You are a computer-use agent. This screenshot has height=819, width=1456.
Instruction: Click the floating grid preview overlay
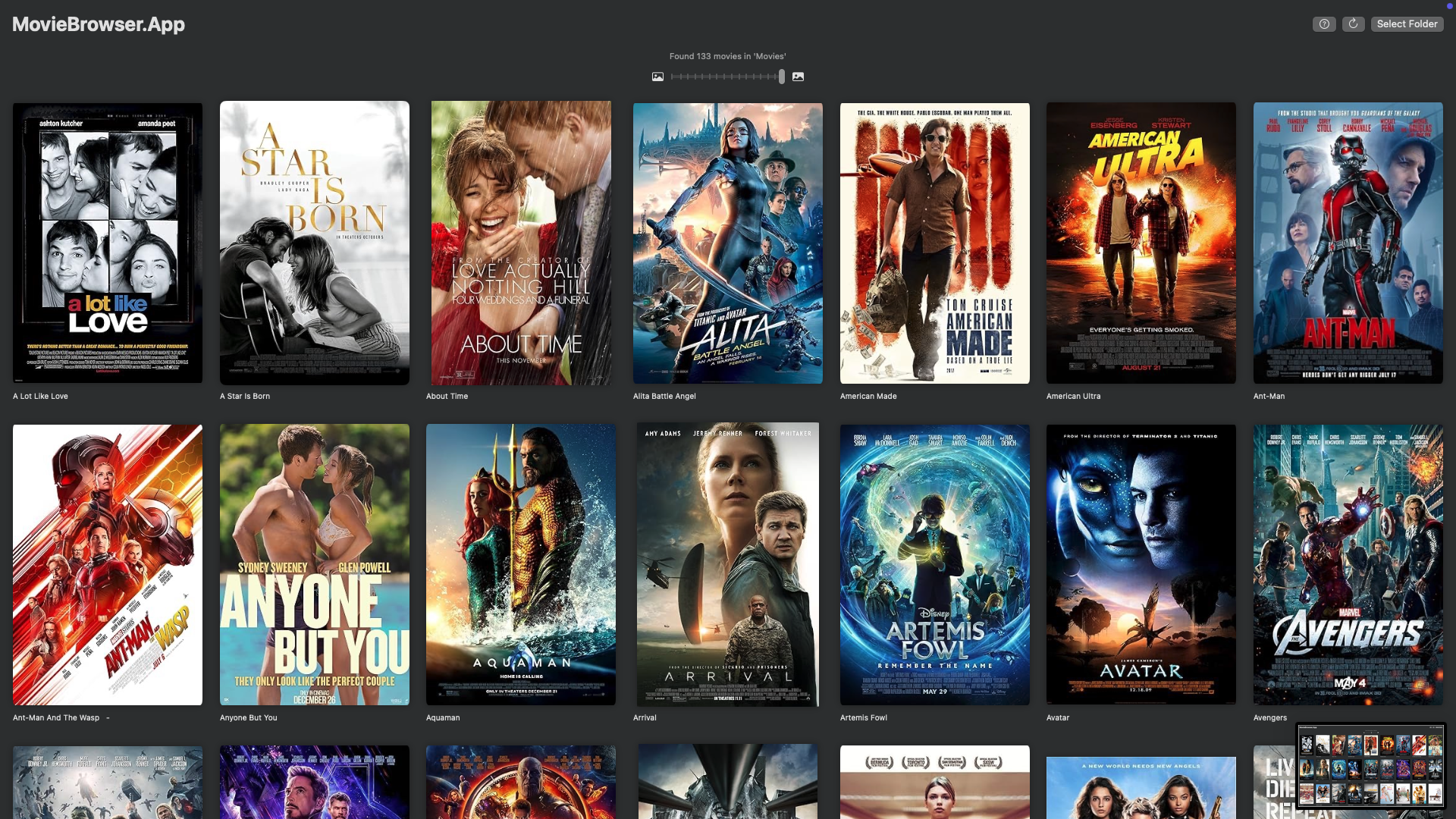coord(1371,765)
